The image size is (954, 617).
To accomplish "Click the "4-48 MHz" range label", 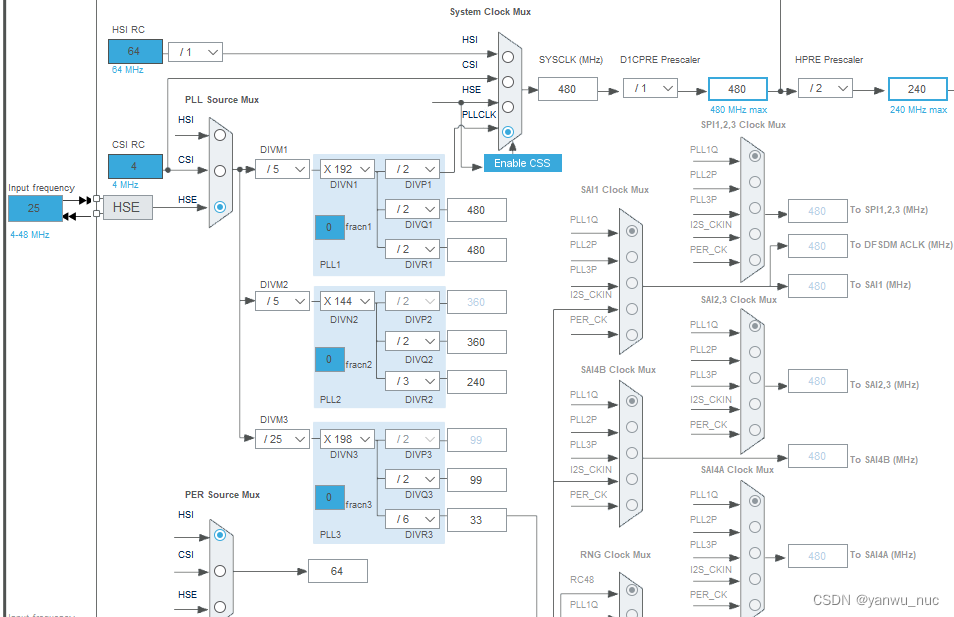I will pos(30,235).
